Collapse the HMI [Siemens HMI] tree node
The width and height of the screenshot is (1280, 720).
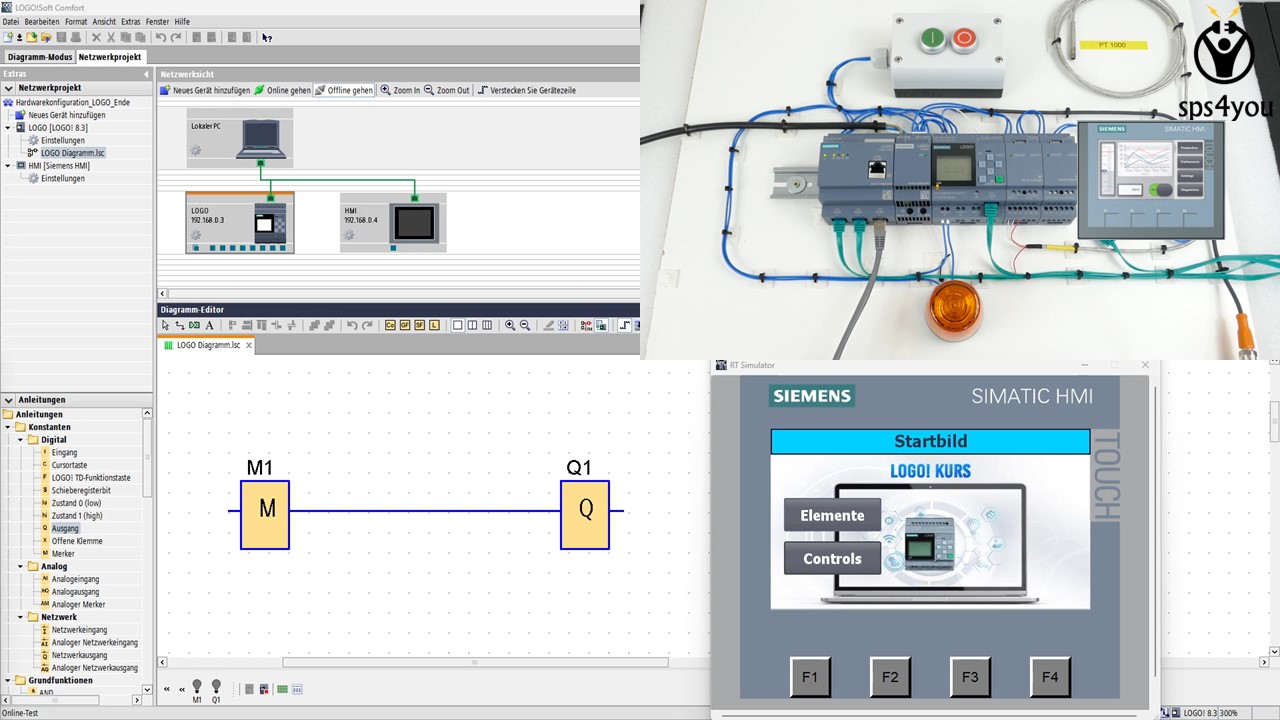[9, 166]
